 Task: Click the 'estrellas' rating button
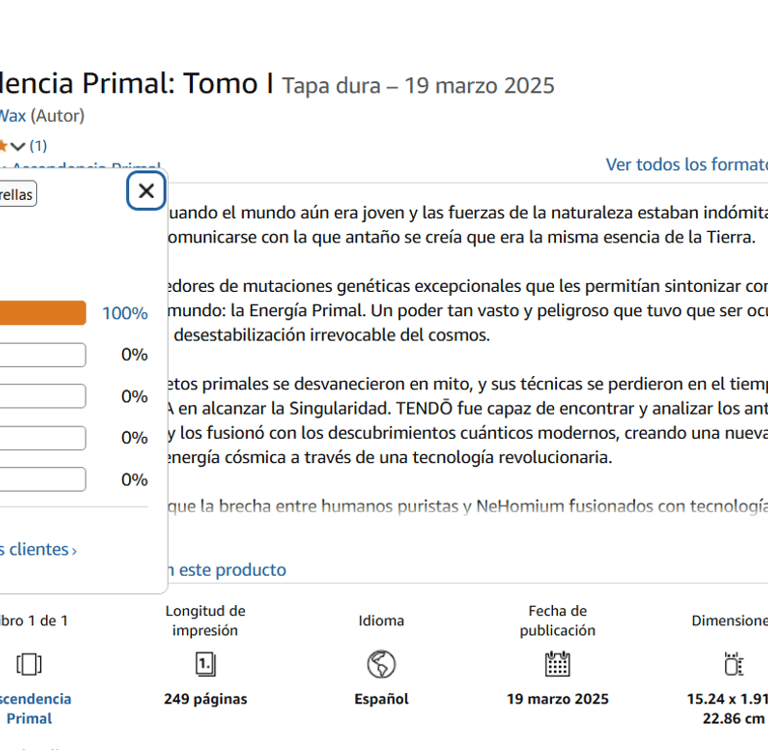(x=16, y=194)
